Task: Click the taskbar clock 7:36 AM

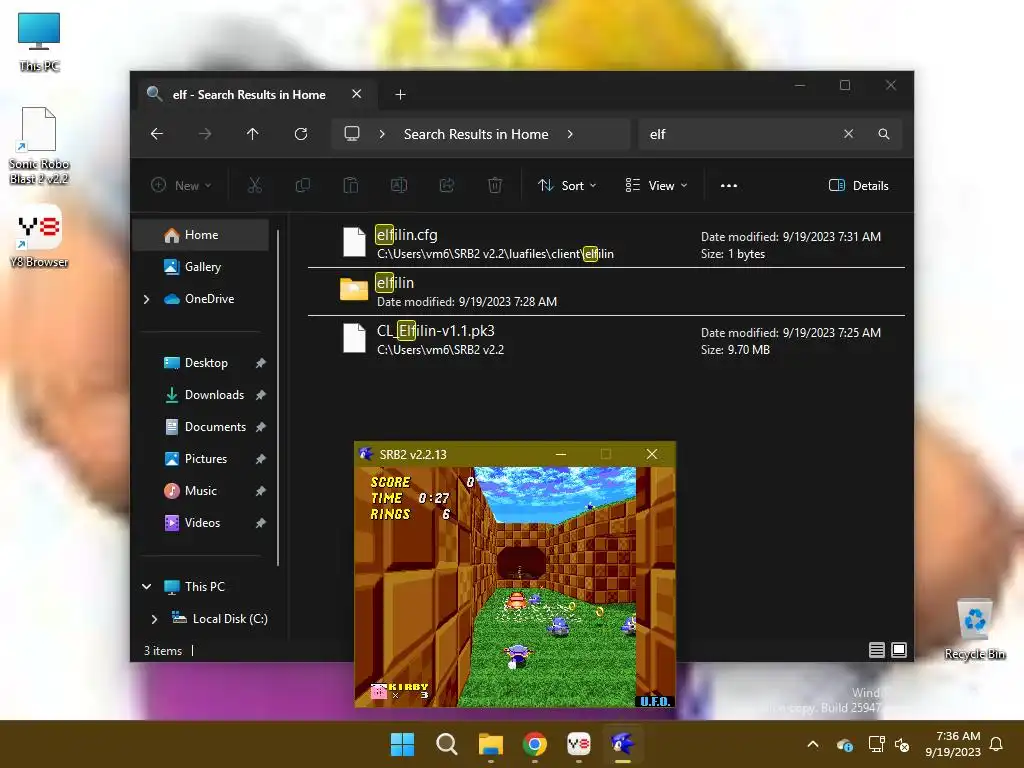Action: pos(953,744)
